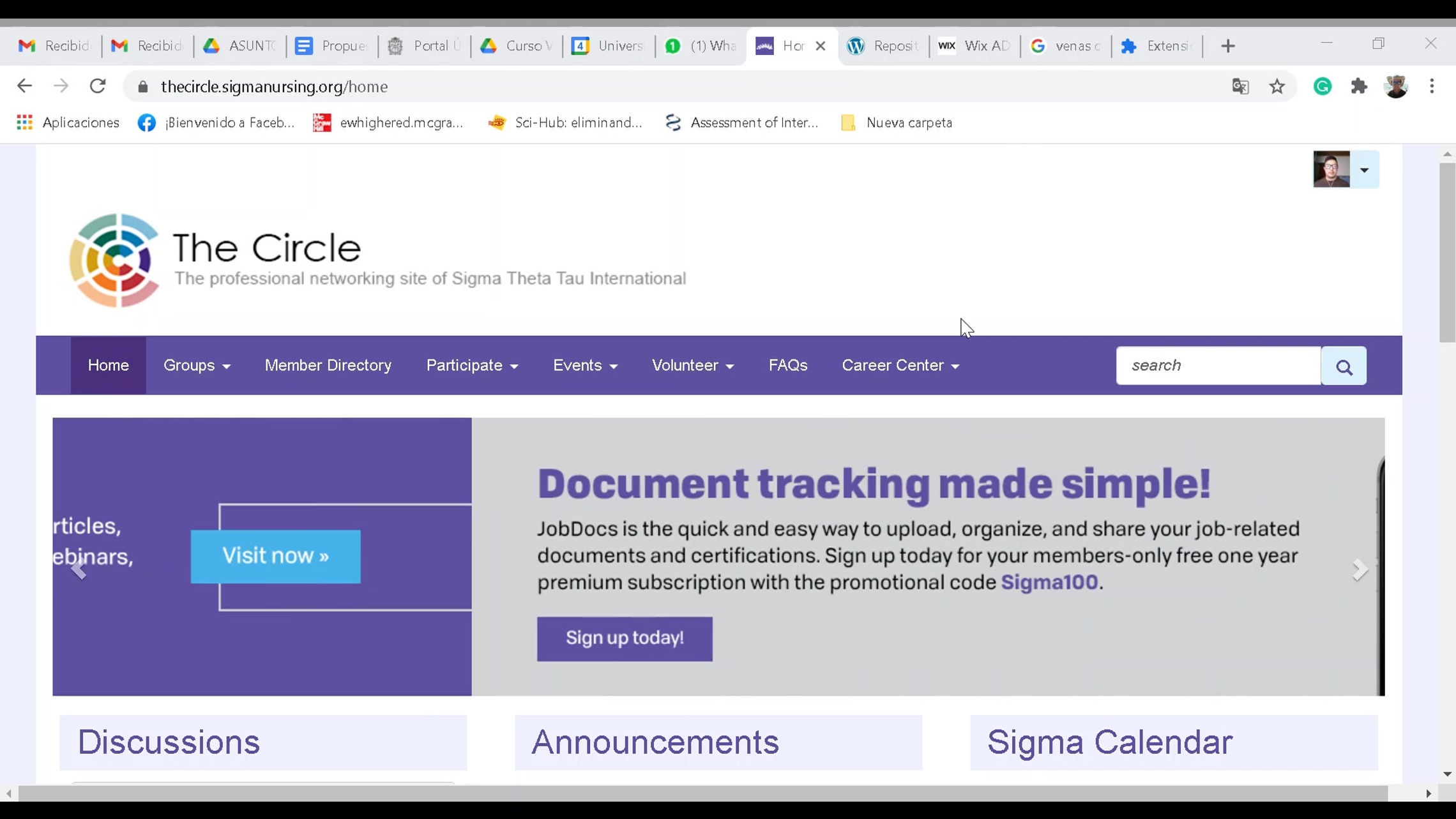Screen dimensions: 1456x819
Task: Open the Sci-Hub bookmark
Action: (x=565, y=123)
